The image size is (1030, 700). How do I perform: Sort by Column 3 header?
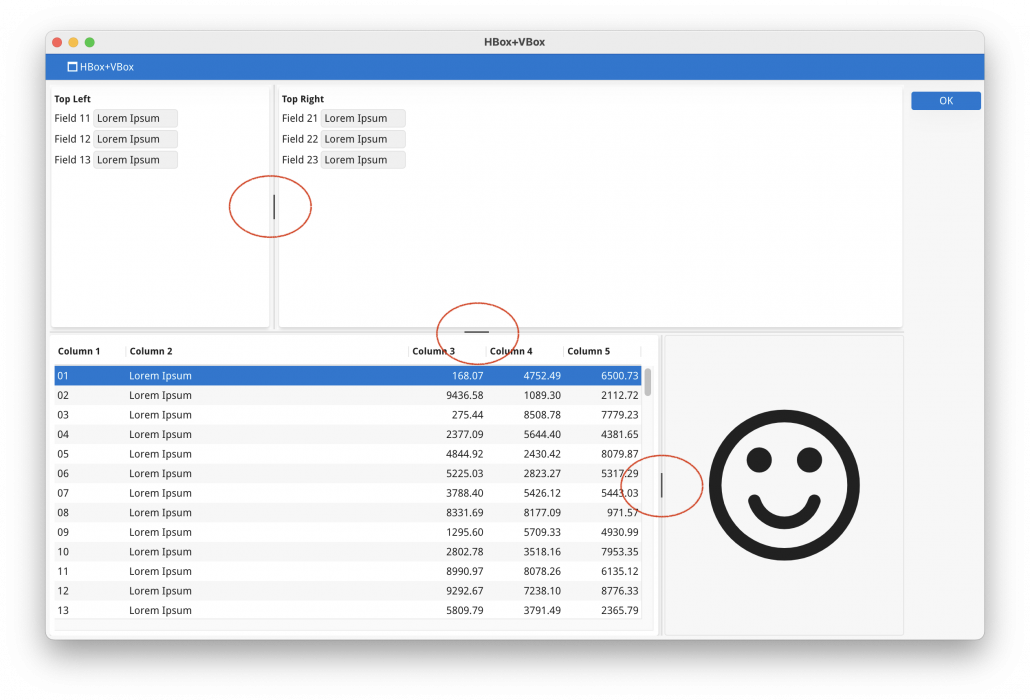434,351
